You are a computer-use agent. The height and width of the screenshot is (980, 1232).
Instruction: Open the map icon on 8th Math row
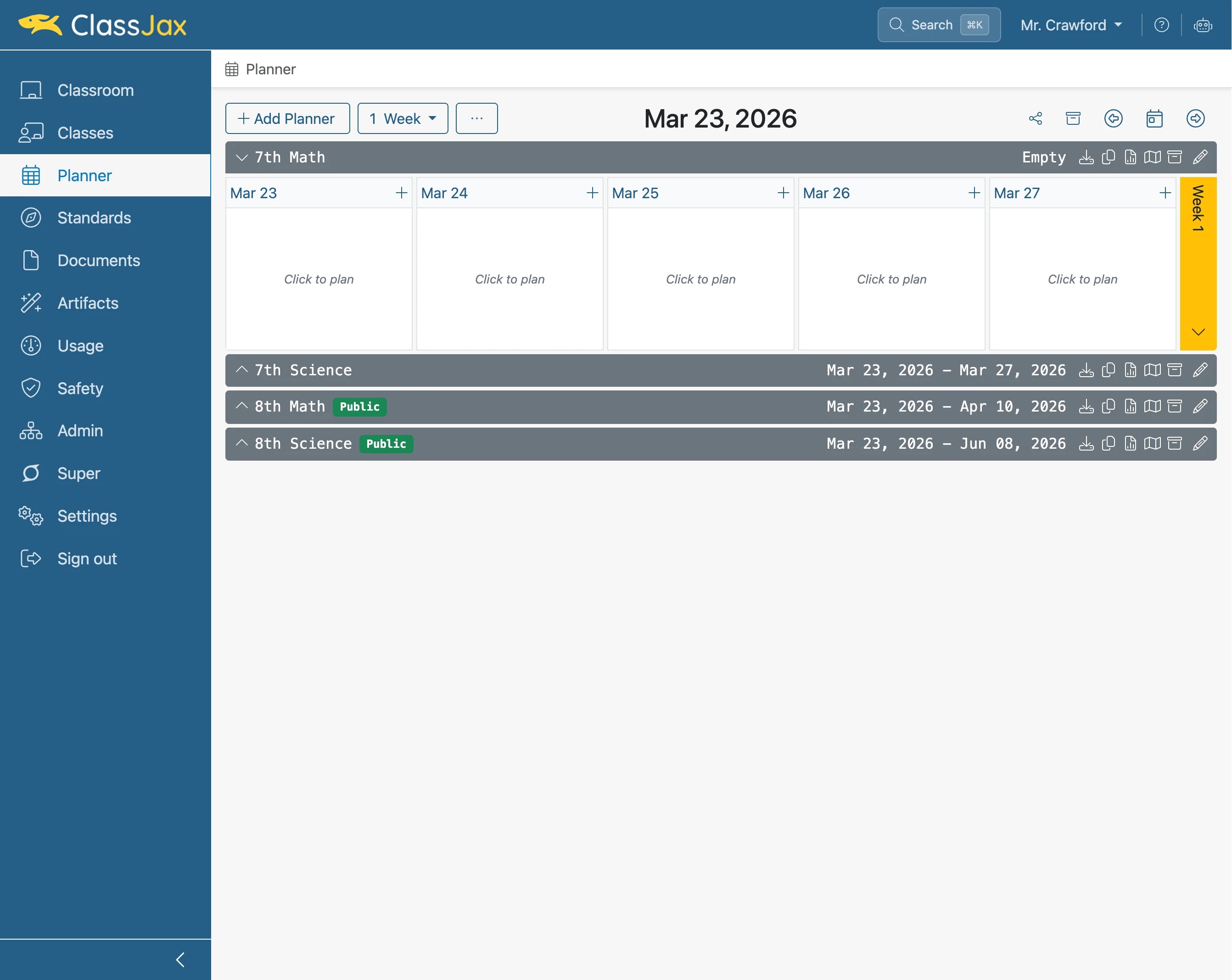click(x=1152, y=406)
